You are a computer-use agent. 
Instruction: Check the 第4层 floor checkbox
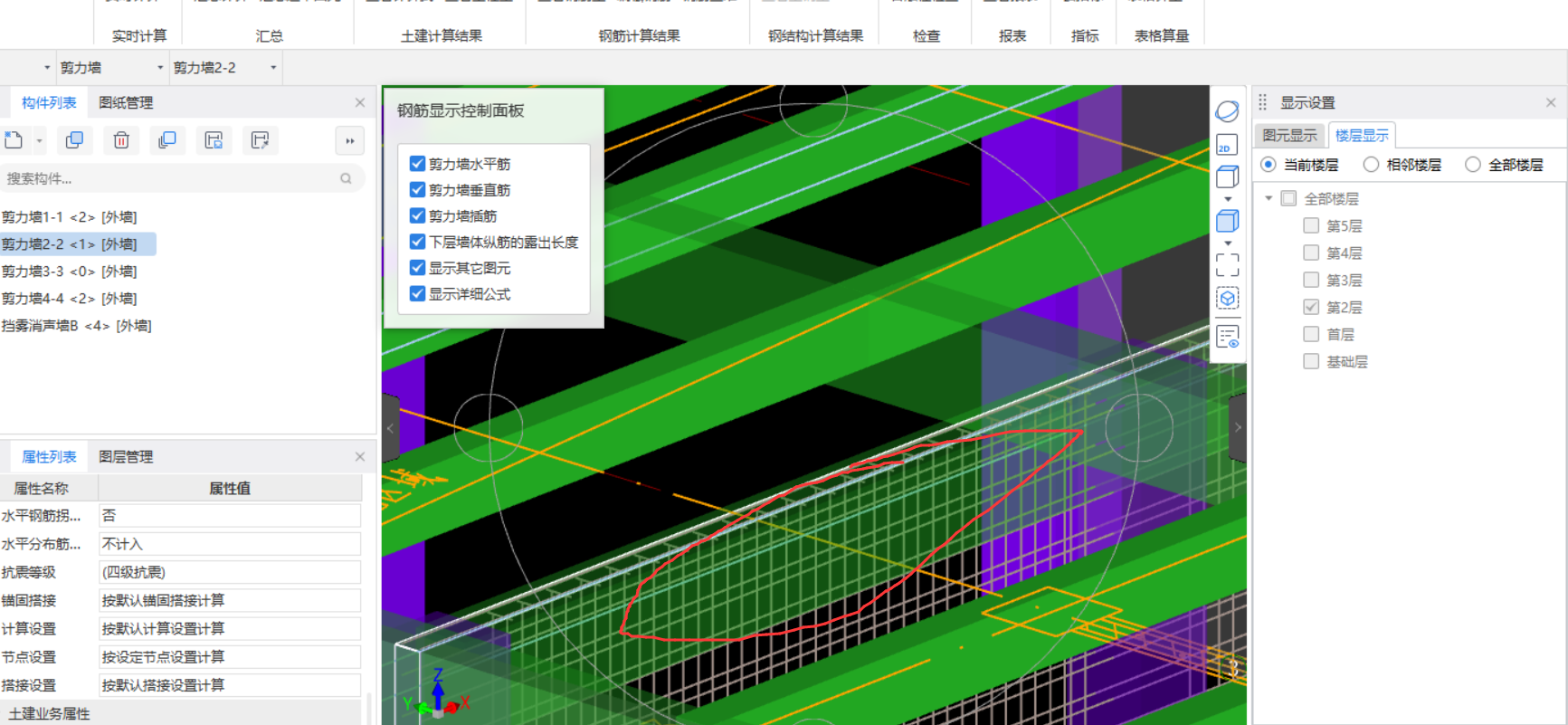pyautogui.click(x=1311, y=253)
